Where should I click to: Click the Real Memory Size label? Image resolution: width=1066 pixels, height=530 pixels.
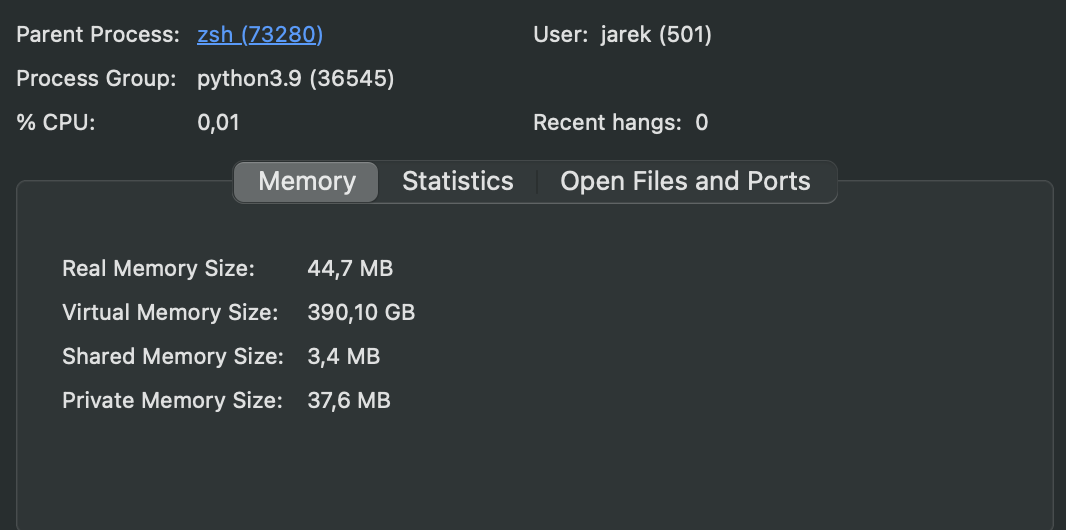pos(158,268)
